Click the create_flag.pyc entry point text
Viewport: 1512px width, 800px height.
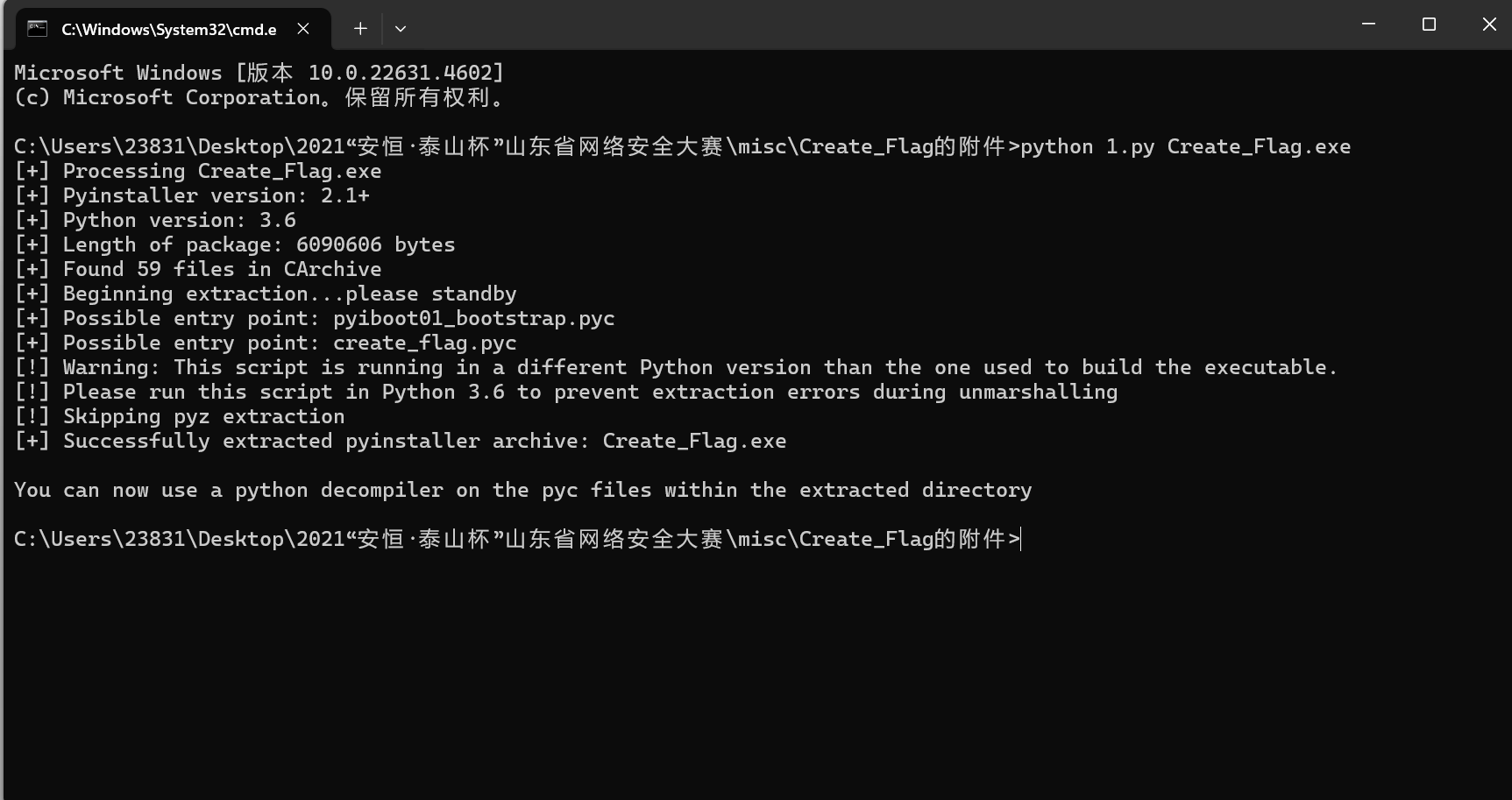coord(424,343)
